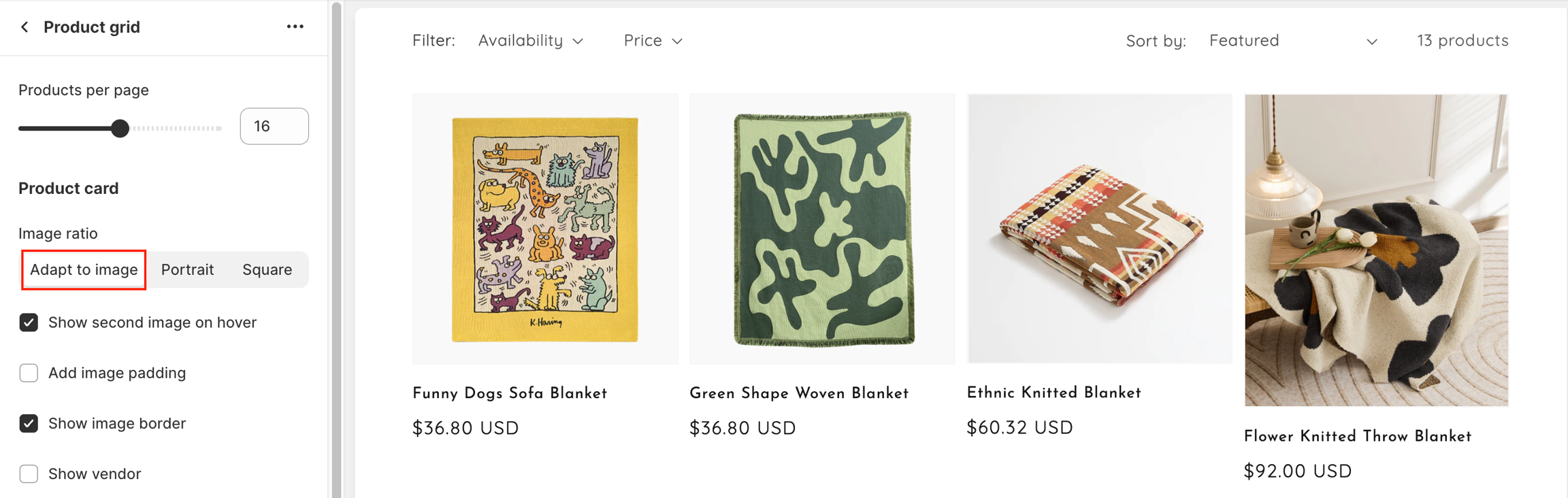The image size is (1568, 498).
Task: Uncheck Show image border option
Action: (29, 423)
